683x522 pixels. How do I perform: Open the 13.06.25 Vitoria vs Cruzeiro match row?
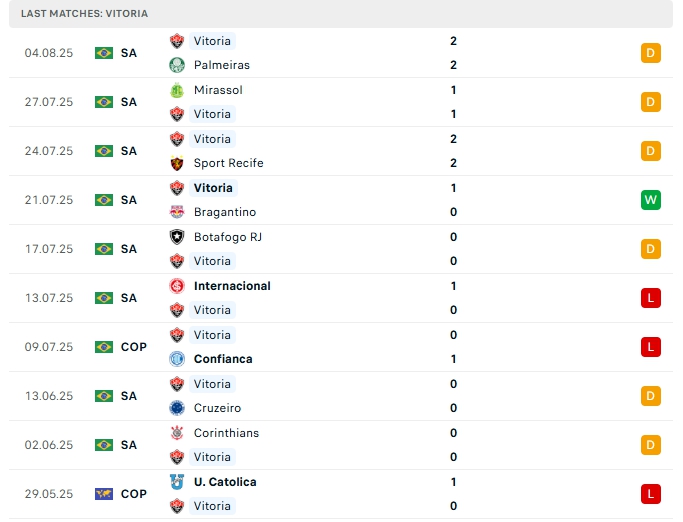click(340, 396)
